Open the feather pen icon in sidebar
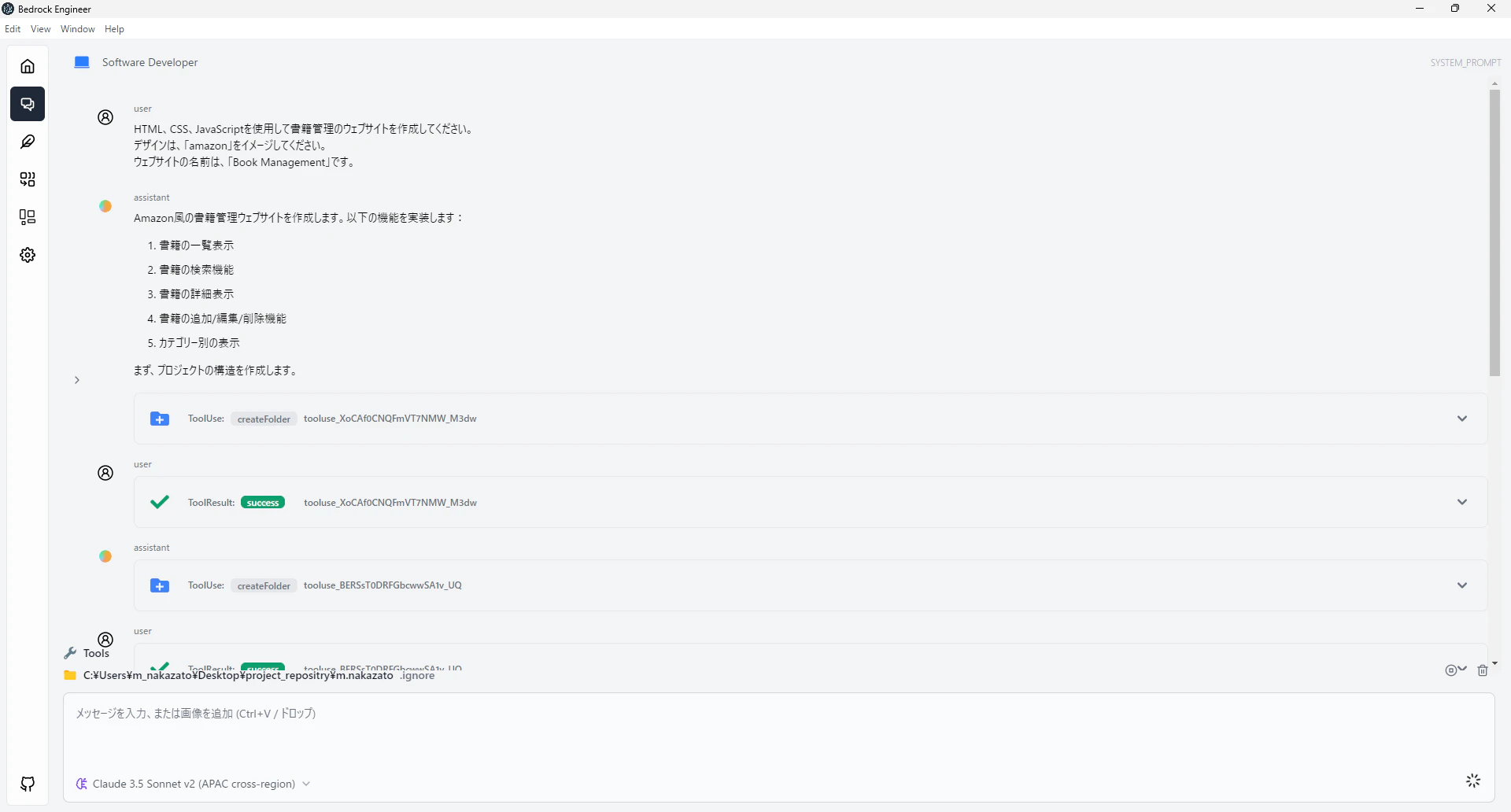This screenshot has width=1511, height=812. pos(28,142)
